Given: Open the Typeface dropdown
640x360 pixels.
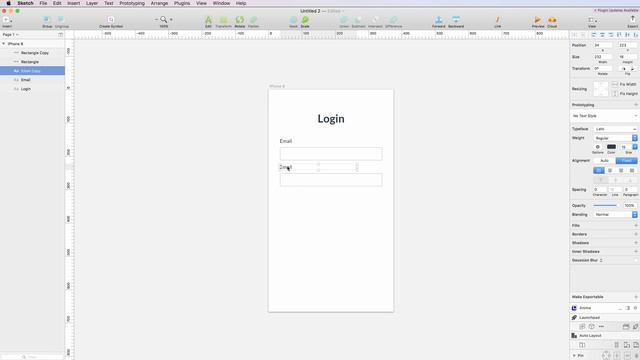Looking at the screenshot, I should click(616, 129).
